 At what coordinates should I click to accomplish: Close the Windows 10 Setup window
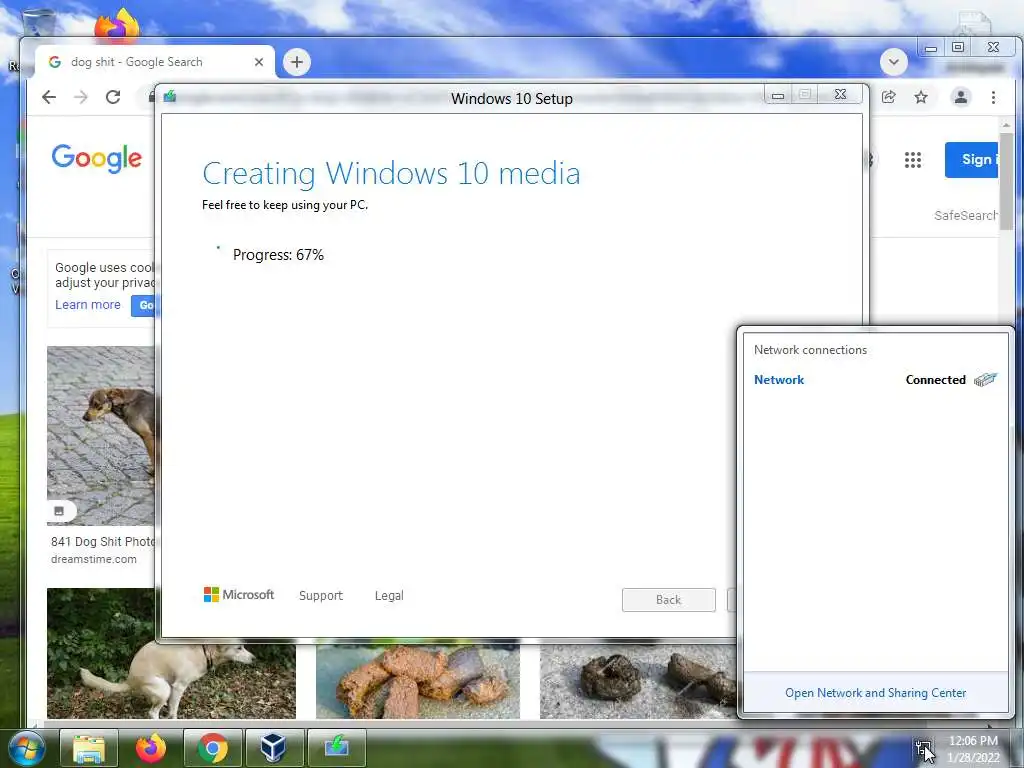[840, 95]
